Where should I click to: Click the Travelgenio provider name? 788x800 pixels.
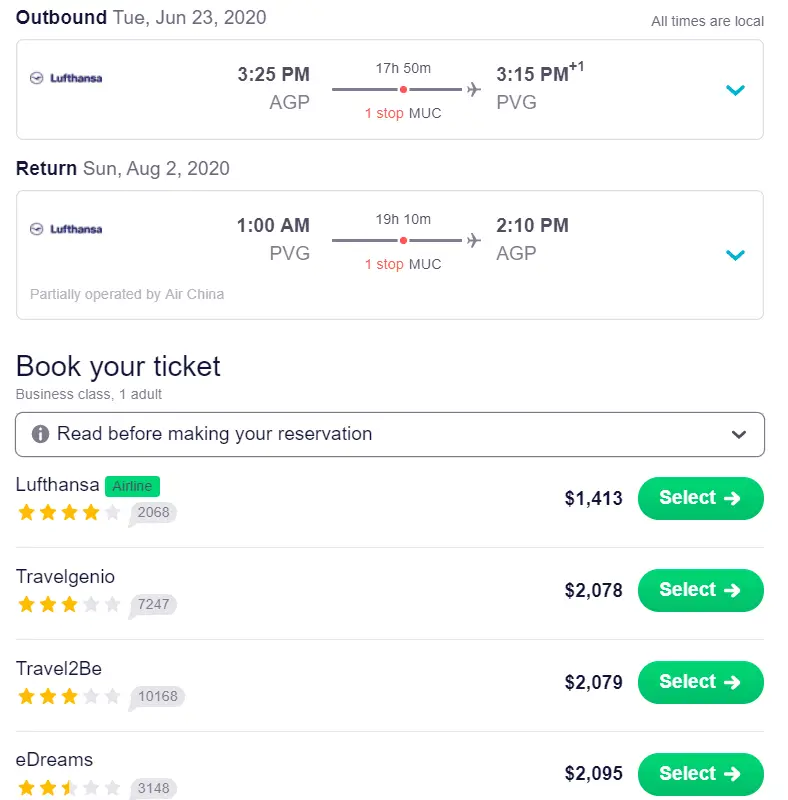[x=65, y=577]
